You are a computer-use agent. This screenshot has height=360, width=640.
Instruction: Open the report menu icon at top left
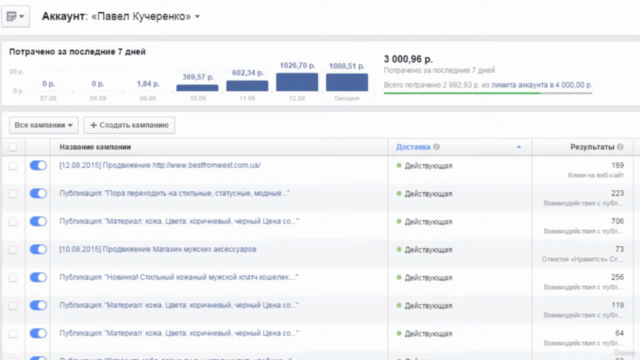point(15,16)
